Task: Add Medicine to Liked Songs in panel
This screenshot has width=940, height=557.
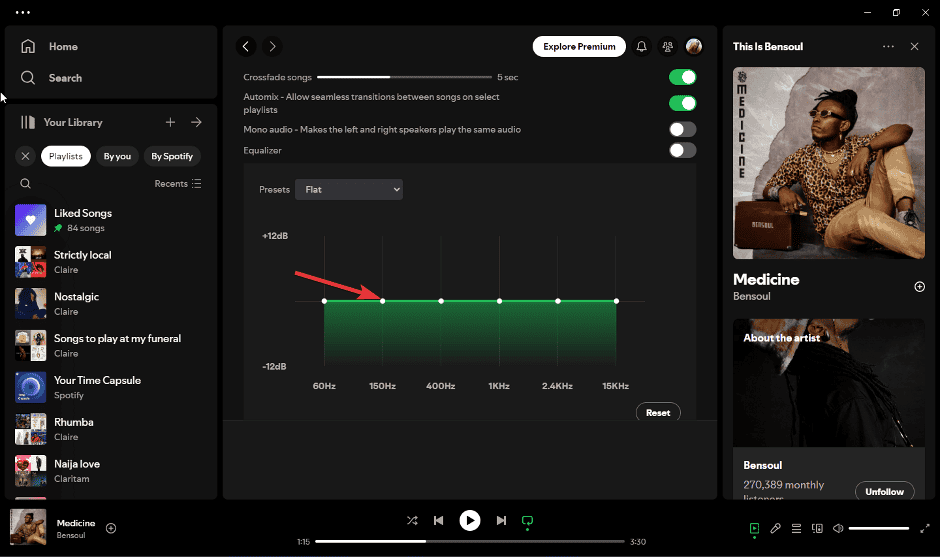Action: [x=920, y=287]
